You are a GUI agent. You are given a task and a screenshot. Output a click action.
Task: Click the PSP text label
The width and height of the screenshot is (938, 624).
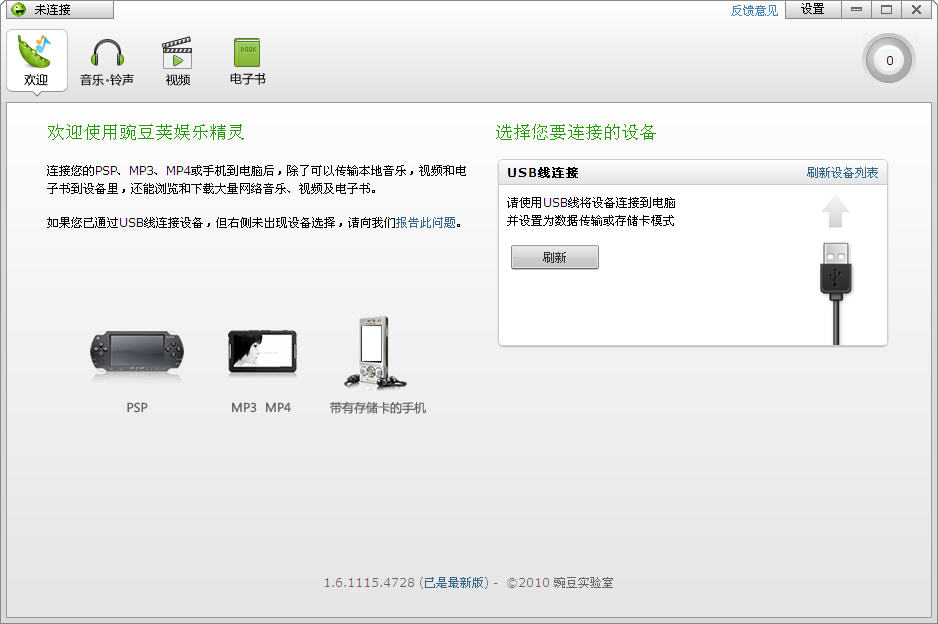tap(137, 408)
